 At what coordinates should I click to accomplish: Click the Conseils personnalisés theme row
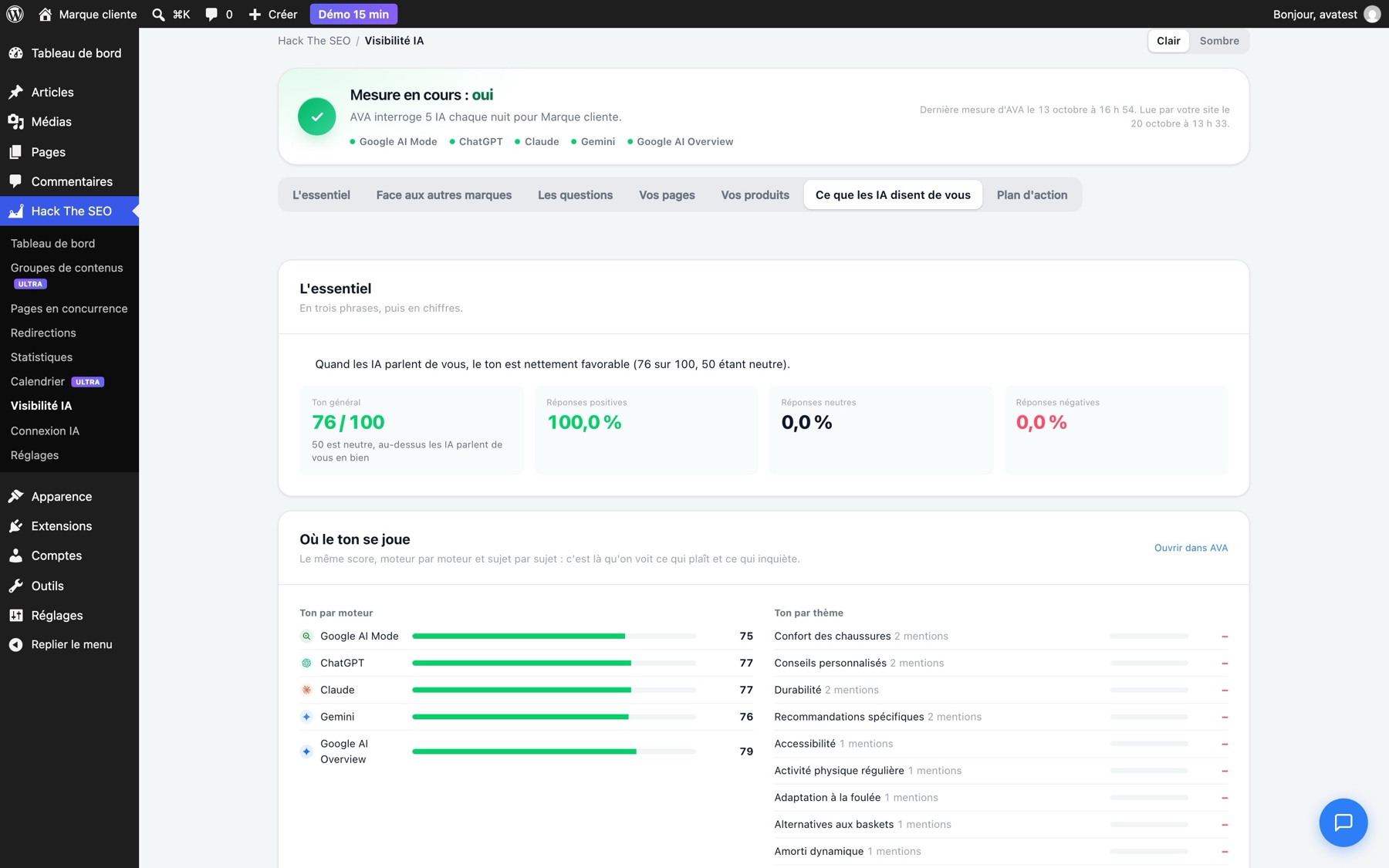tap(1001, 664)
